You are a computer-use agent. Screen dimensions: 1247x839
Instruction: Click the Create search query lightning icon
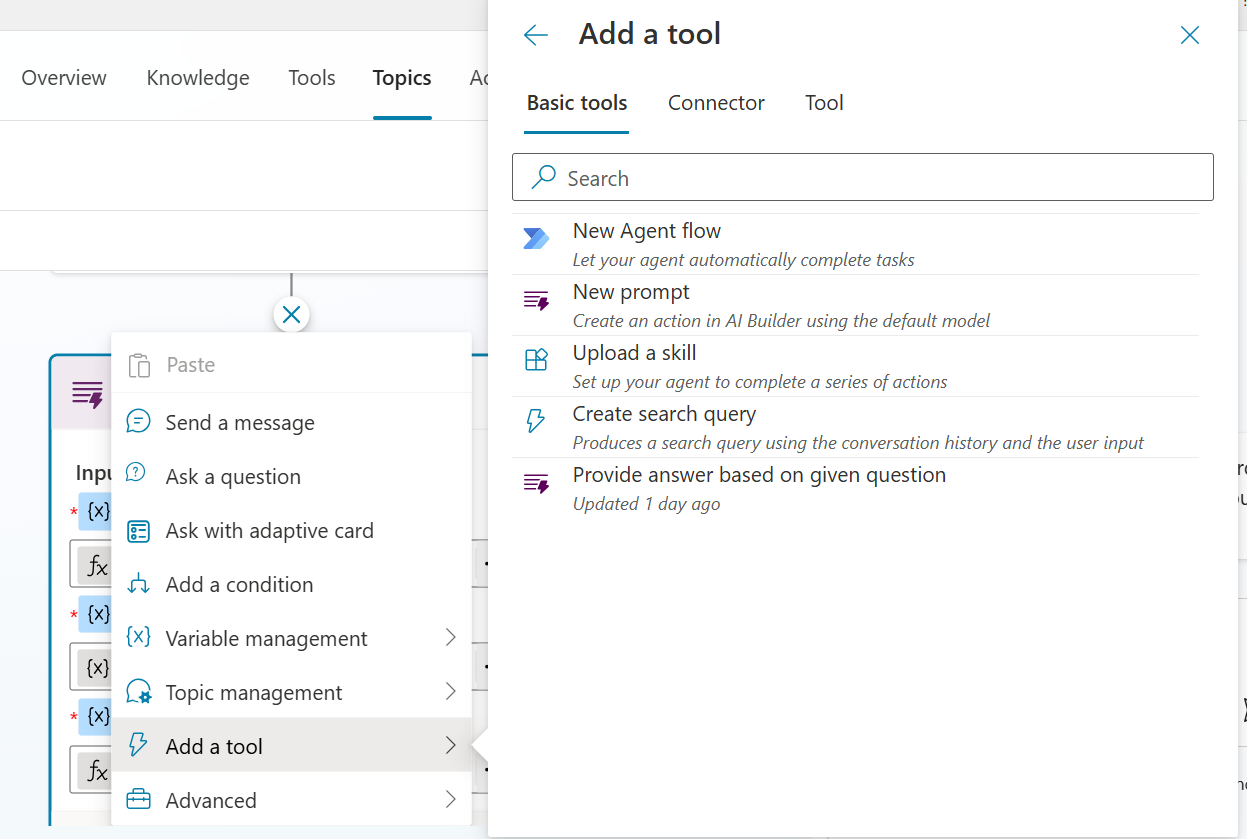click(536, 421)
